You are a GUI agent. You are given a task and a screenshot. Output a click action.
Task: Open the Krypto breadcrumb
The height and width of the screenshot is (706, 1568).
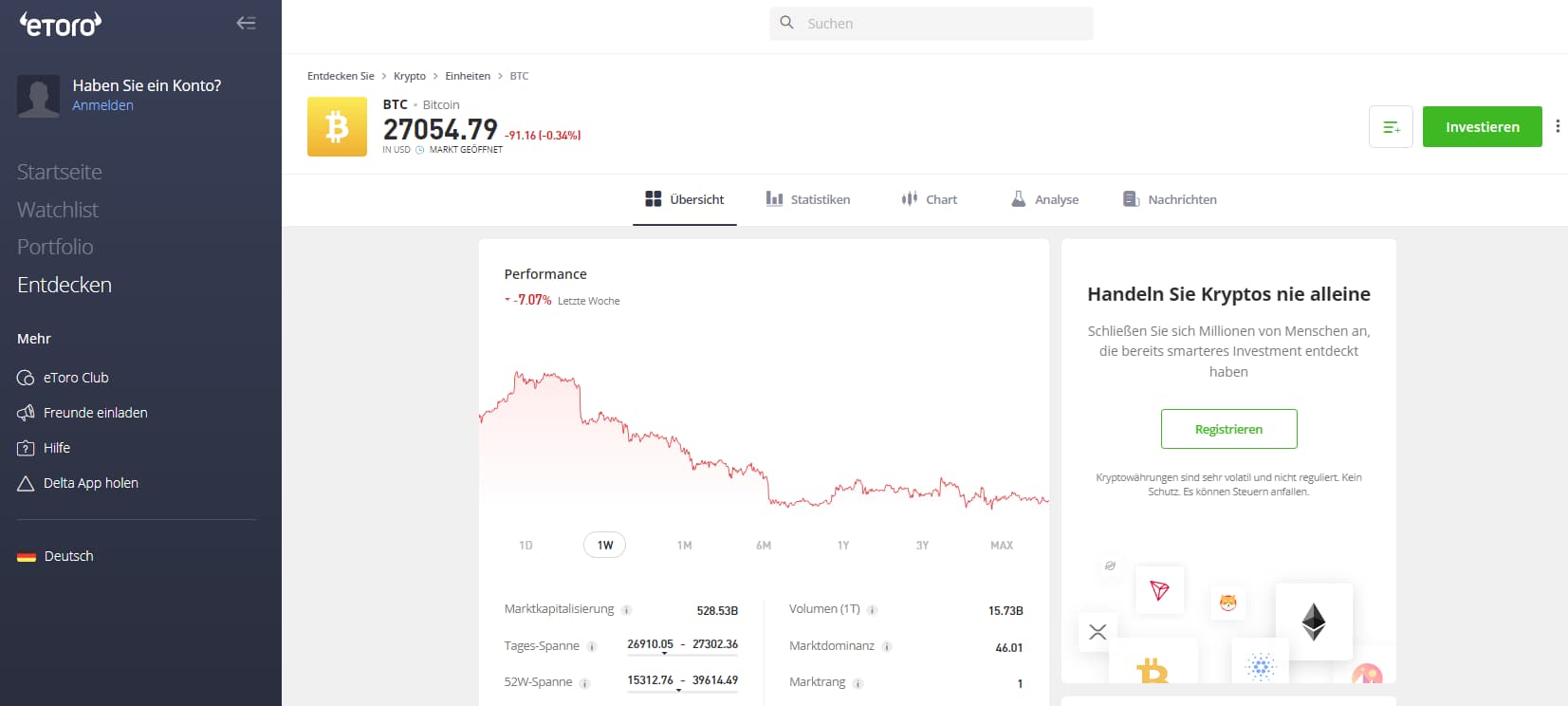[410, 76]
